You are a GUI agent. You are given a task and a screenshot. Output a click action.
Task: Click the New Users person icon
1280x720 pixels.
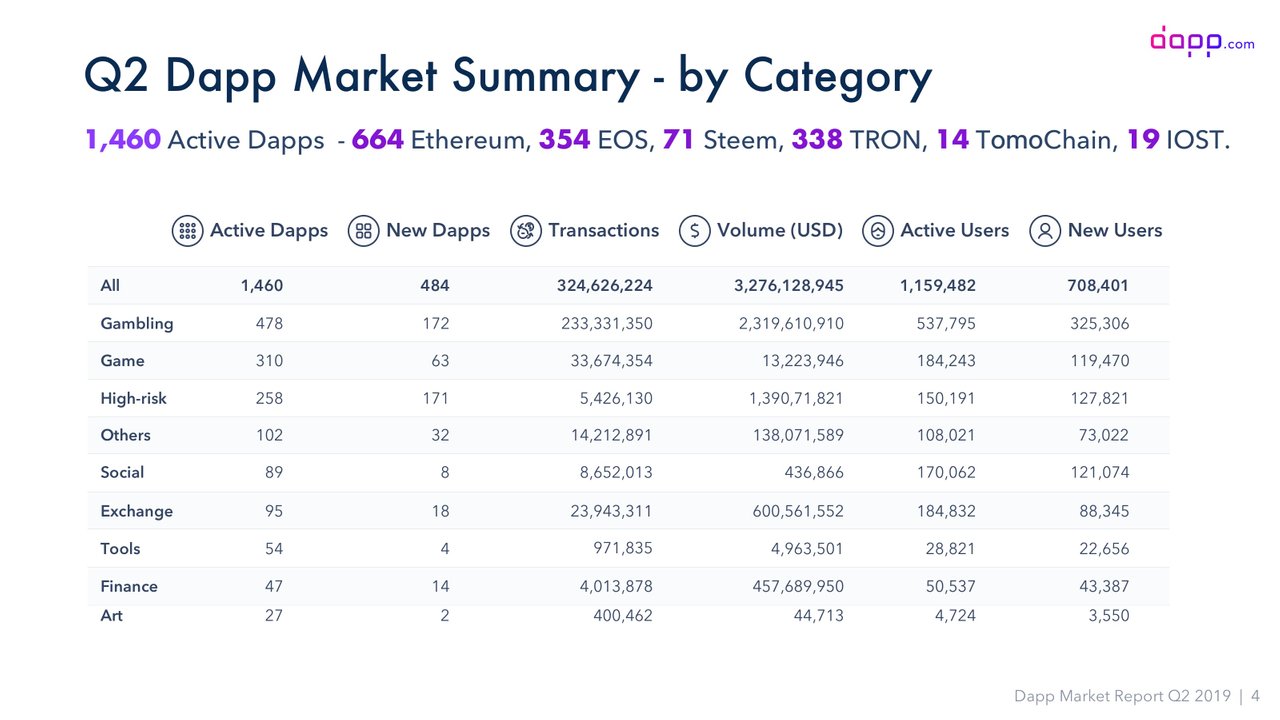point(1045,231)
